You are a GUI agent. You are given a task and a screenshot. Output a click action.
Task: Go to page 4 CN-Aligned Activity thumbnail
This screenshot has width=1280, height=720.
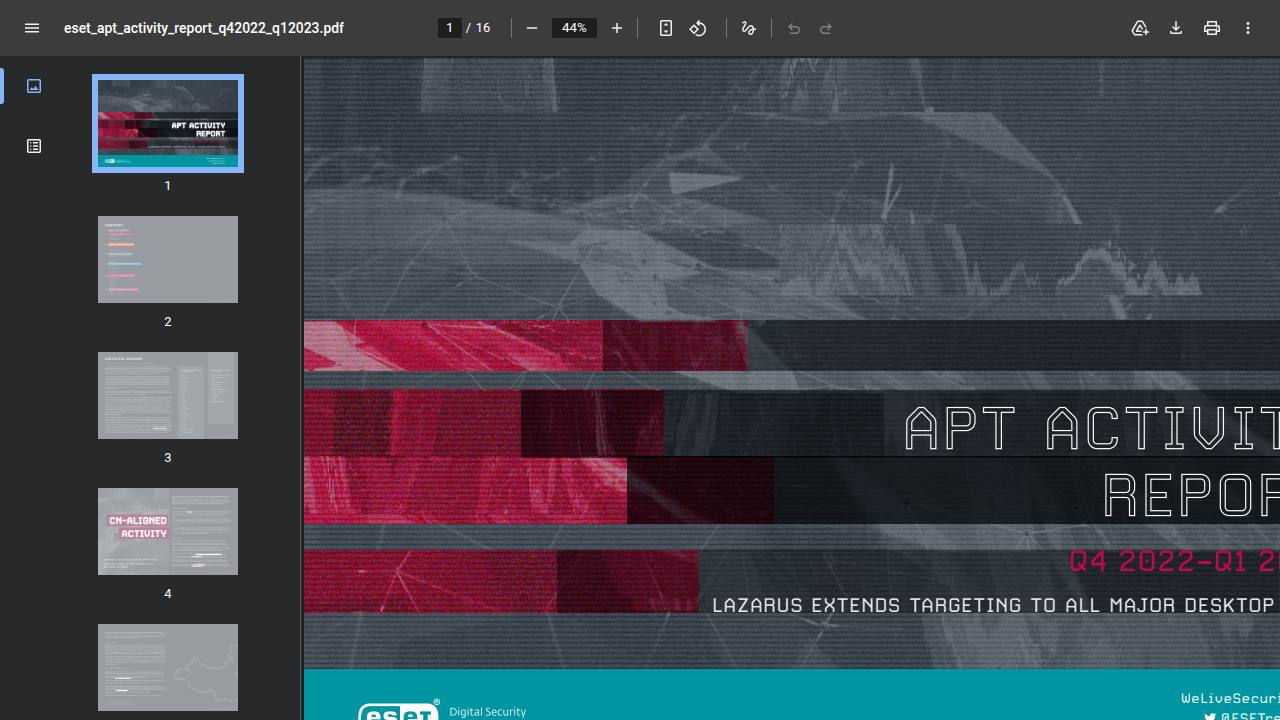tap(168, 531)
